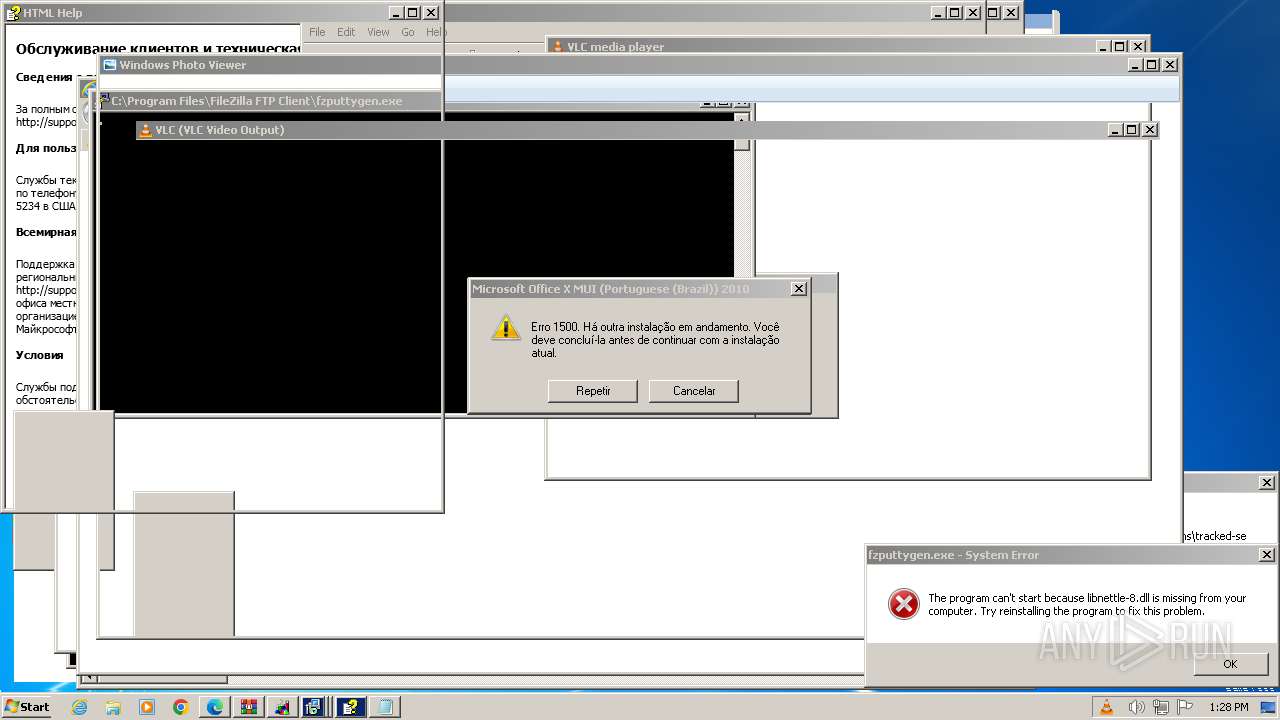Viewport: 1280px width, 720px height.
Task: Minimize the Windows Photo Viewer window
Action: 1135,65
